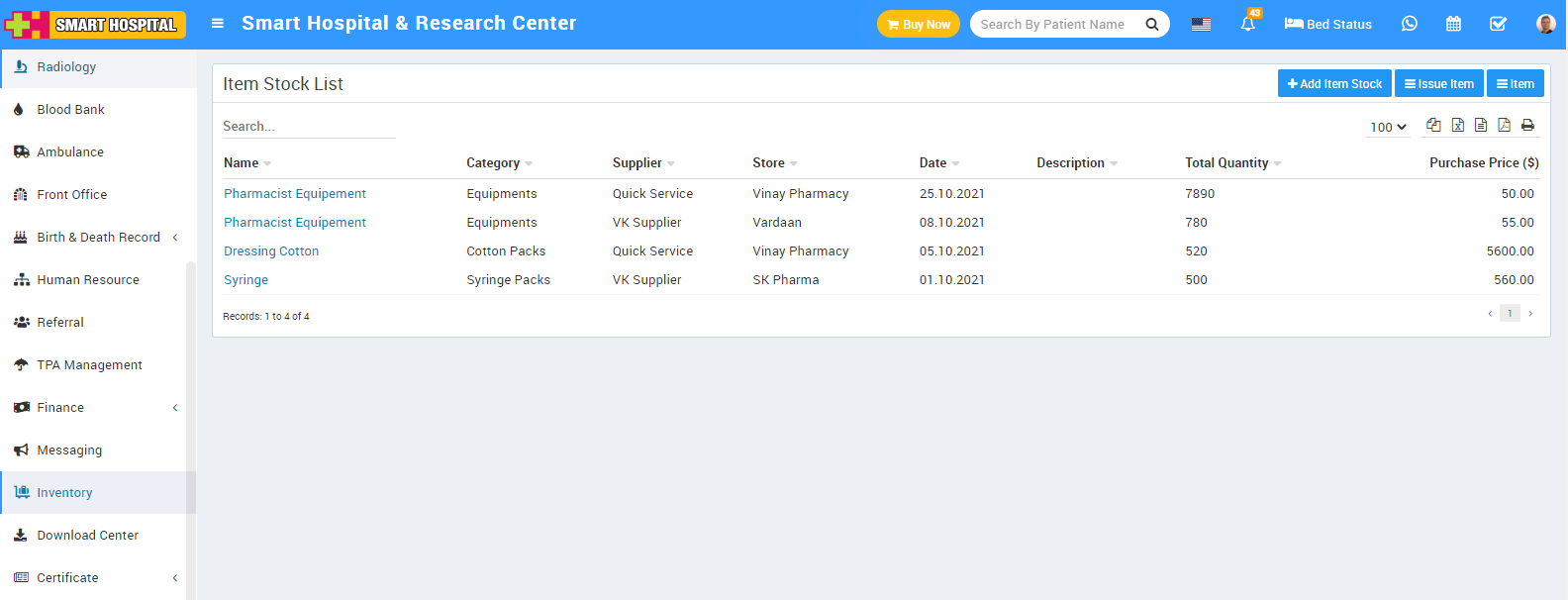Export the stock list to Excel
Screen dimensions: 1568x600
[1457, 125]
